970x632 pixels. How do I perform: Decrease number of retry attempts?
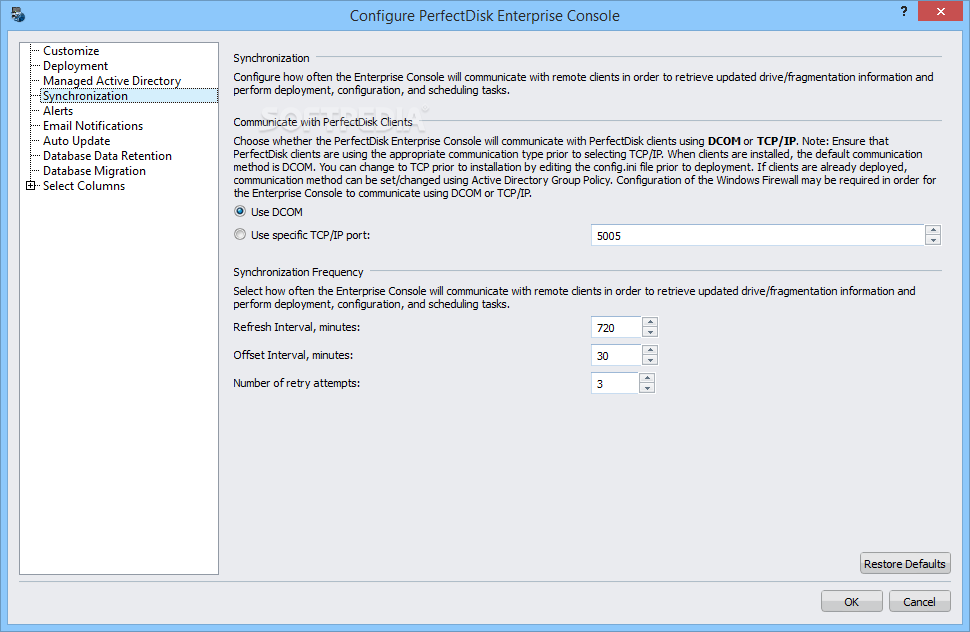coord(646,388)
